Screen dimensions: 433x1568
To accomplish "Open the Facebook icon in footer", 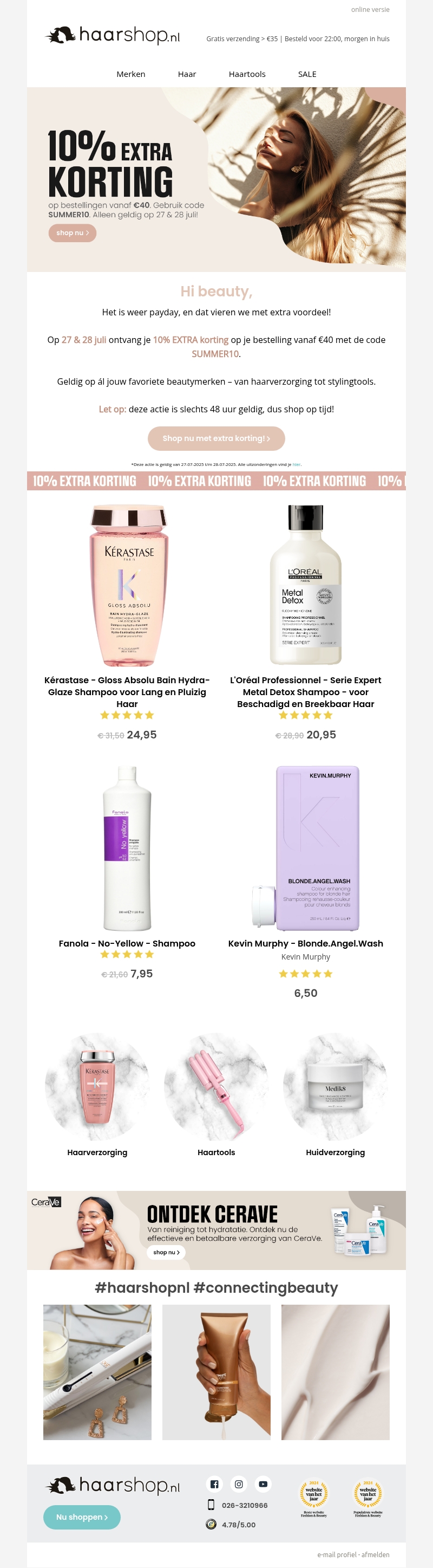I will coord(214,1484).
